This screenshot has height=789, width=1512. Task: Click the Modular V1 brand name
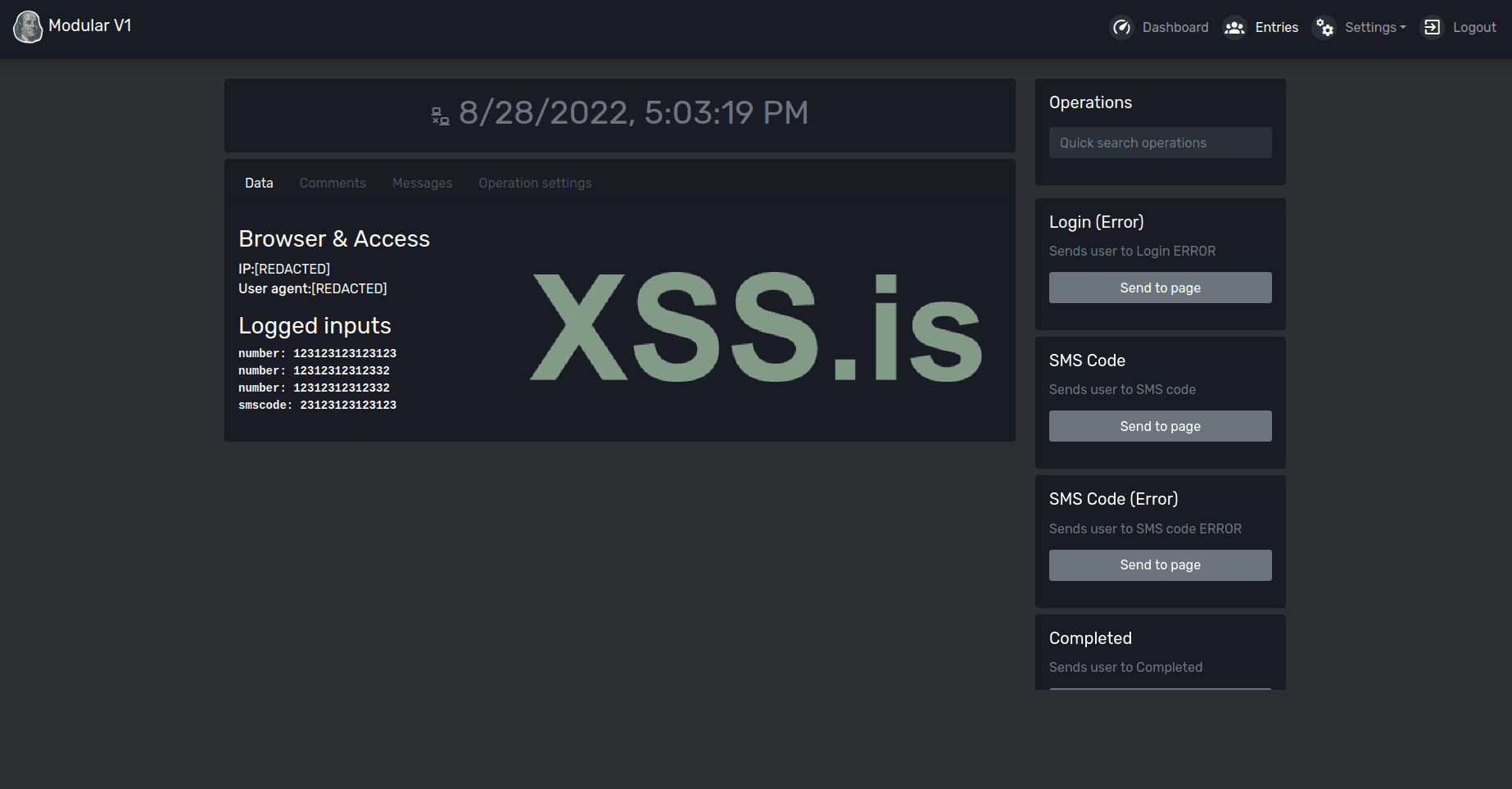(x=90, y=26)
